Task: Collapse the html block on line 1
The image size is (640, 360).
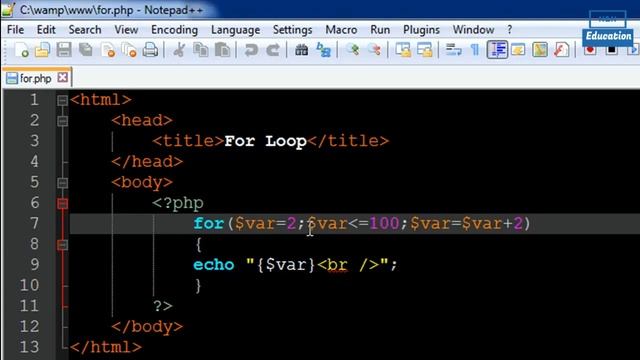Action: tap(62, 100)
